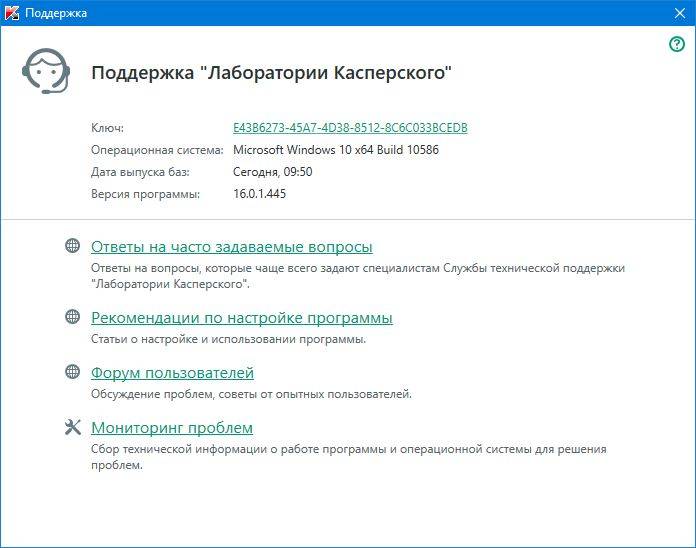Click globe icon beside settings recommendations link
The image size is (696, 548).
coord(72,316)
